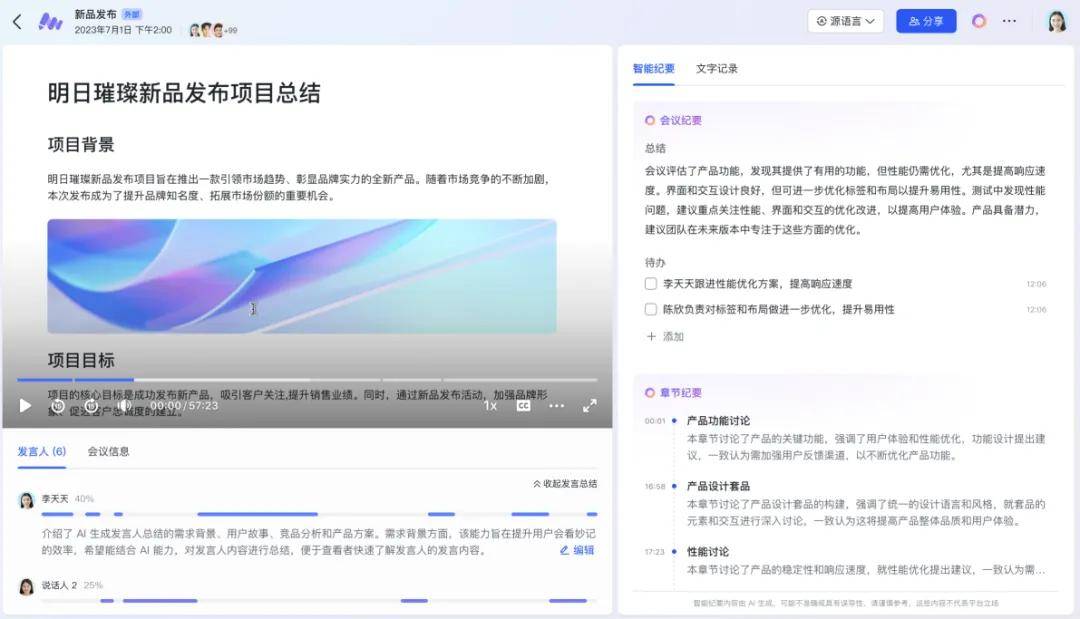Check the 陈欣负责对标签和布局 to-do
This screenshot has height=619, width=1080.
(x=650, y=309)
